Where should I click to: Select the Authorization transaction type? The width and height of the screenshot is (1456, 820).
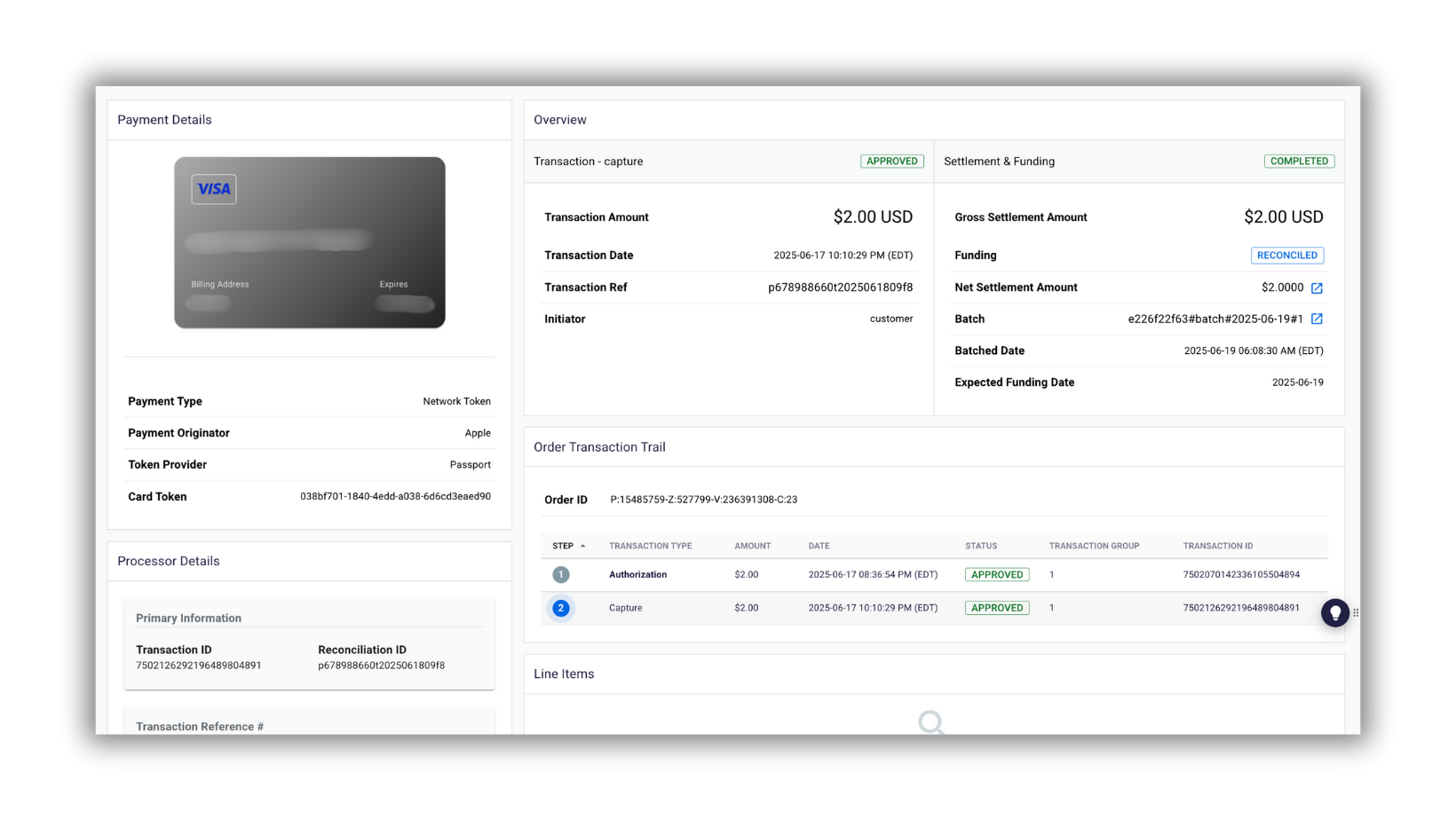(637, 575)
